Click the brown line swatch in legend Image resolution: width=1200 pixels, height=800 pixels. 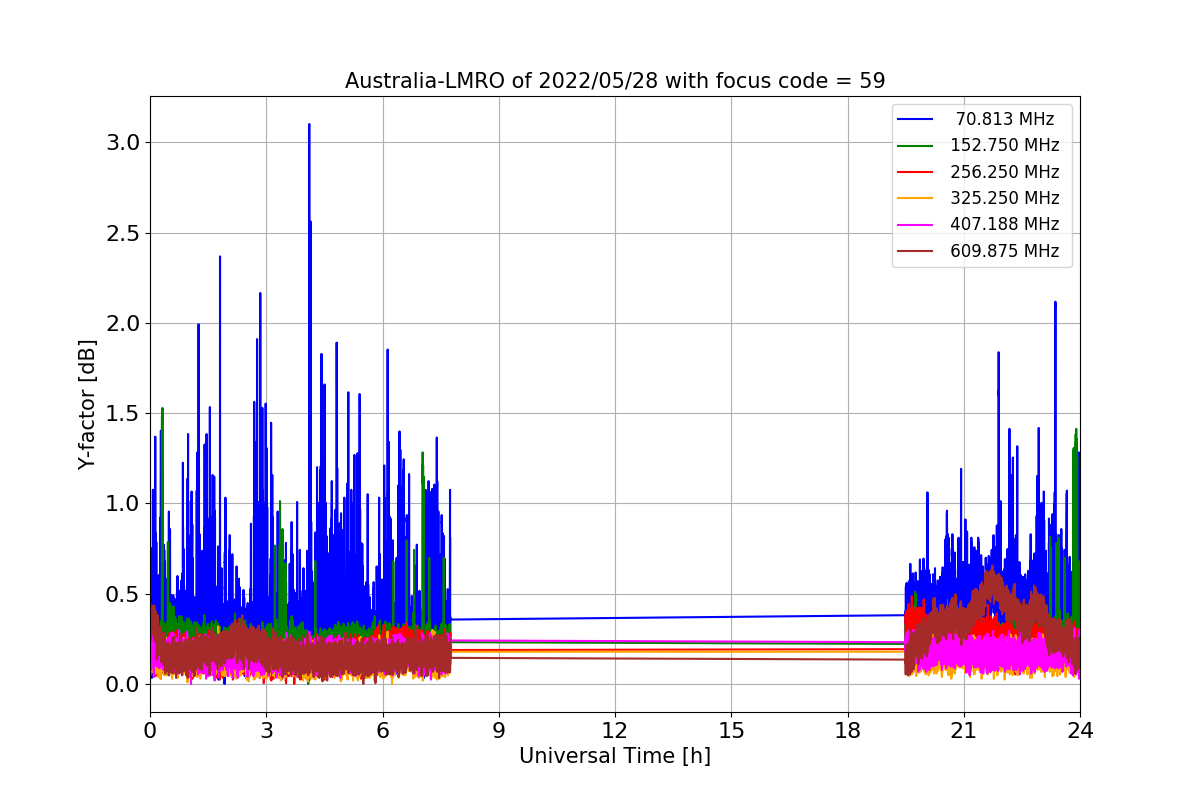(916, 251)
